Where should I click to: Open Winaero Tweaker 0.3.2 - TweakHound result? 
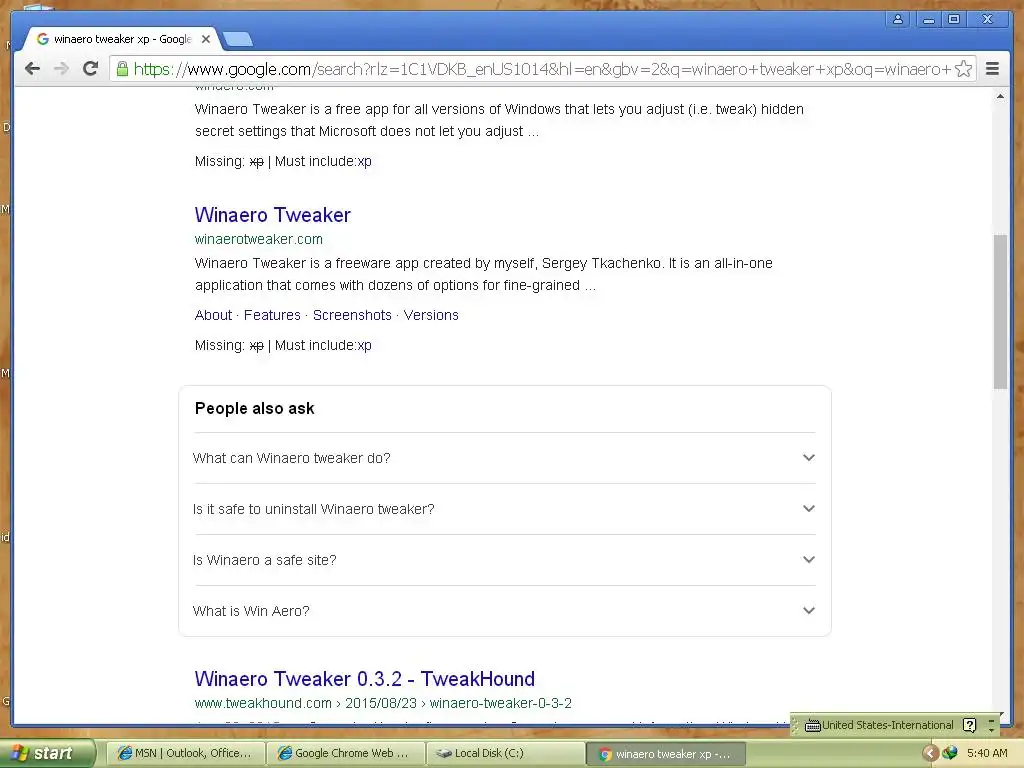pos(364,679)
